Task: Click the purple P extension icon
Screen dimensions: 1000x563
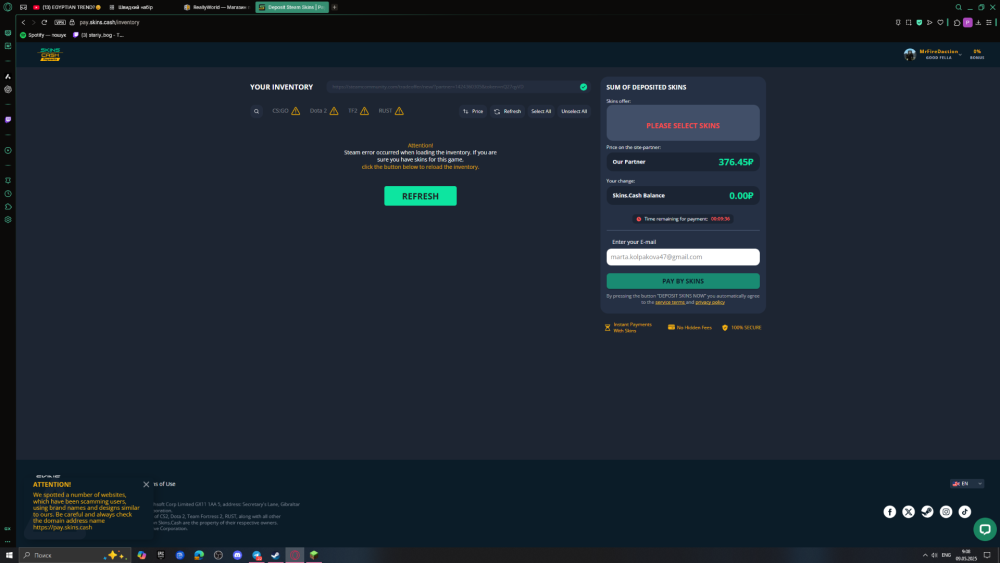Action: 967,22
